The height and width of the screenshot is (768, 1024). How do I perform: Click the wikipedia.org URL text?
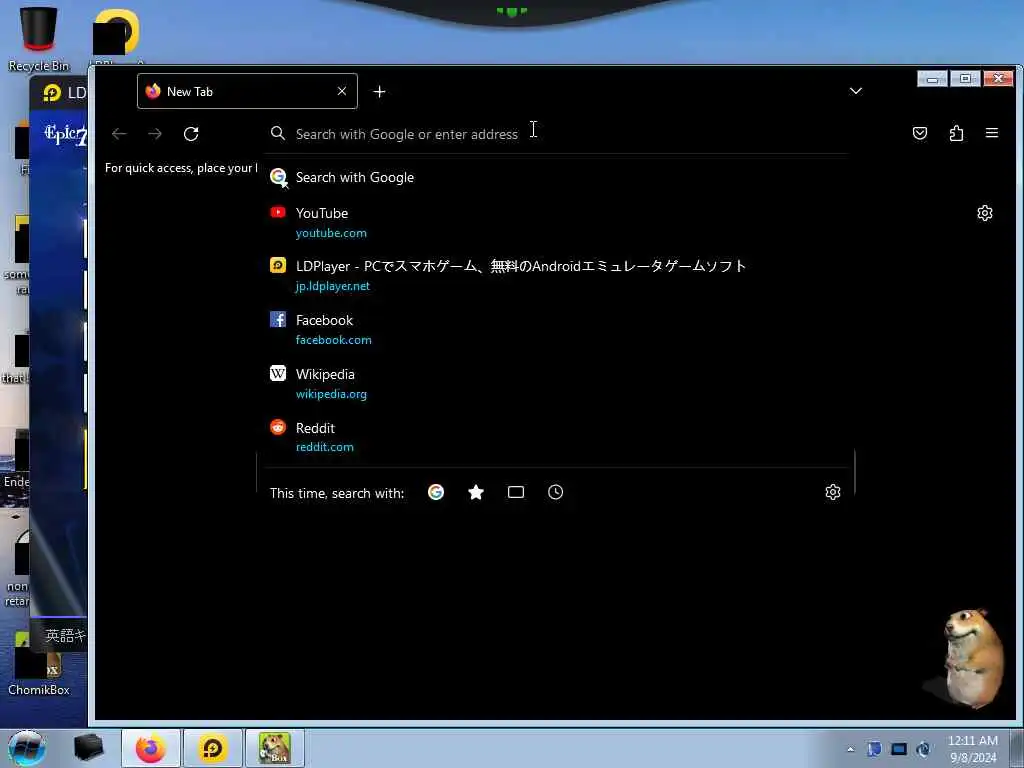[x=331, y=394]
